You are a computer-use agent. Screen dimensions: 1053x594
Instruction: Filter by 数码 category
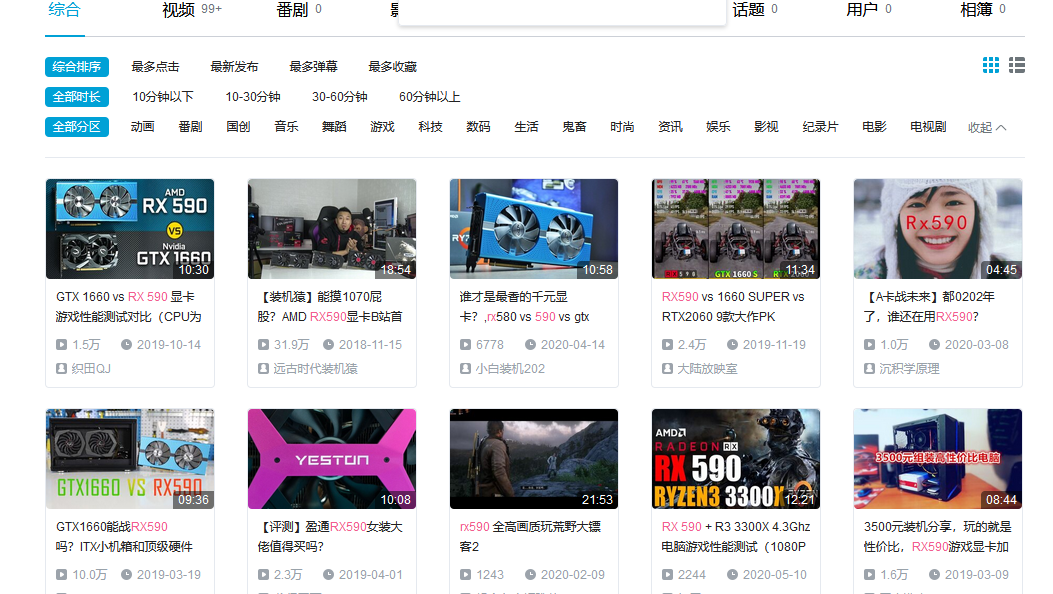tap(478, 126)
